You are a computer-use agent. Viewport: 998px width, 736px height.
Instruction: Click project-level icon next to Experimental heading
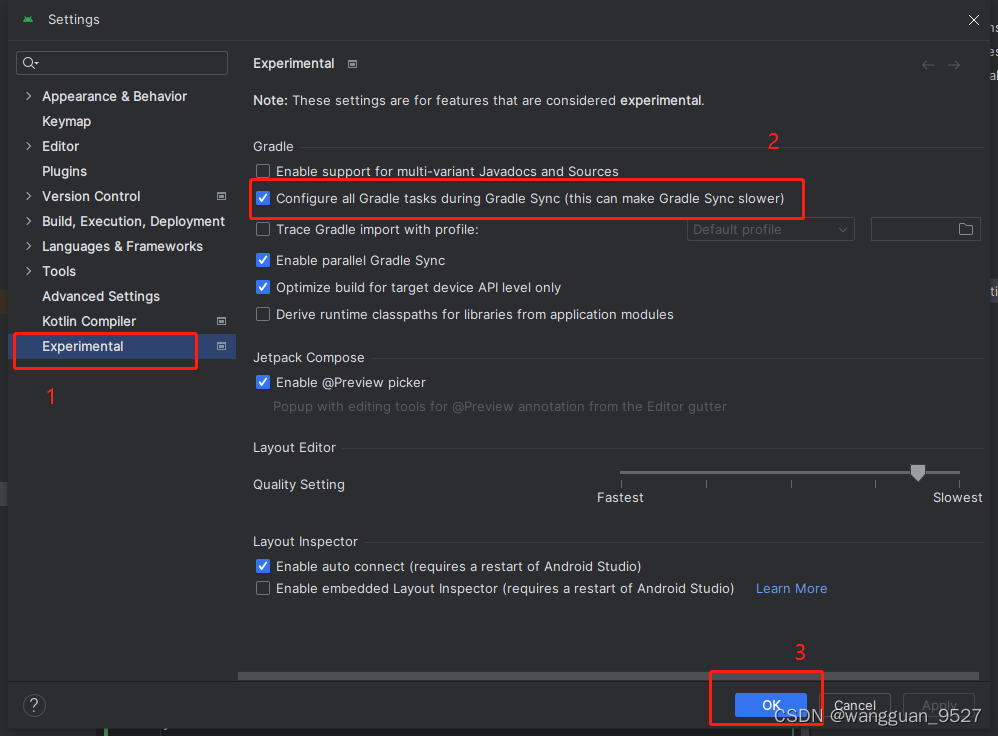[x=353, y=64]
